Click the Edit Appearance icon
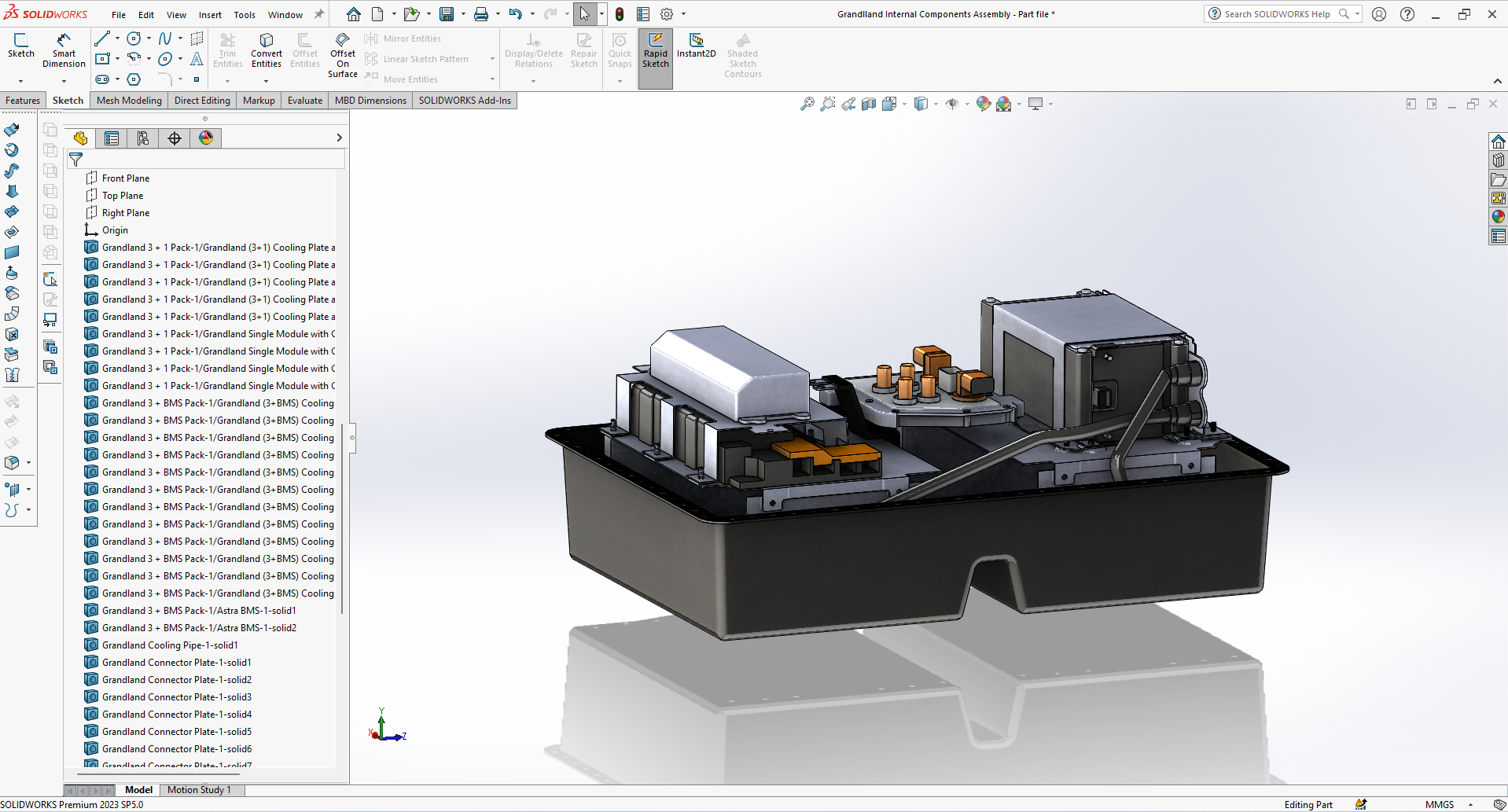Image resolution: width=1508 pixels, height=812 pixels. coord(983,104)
